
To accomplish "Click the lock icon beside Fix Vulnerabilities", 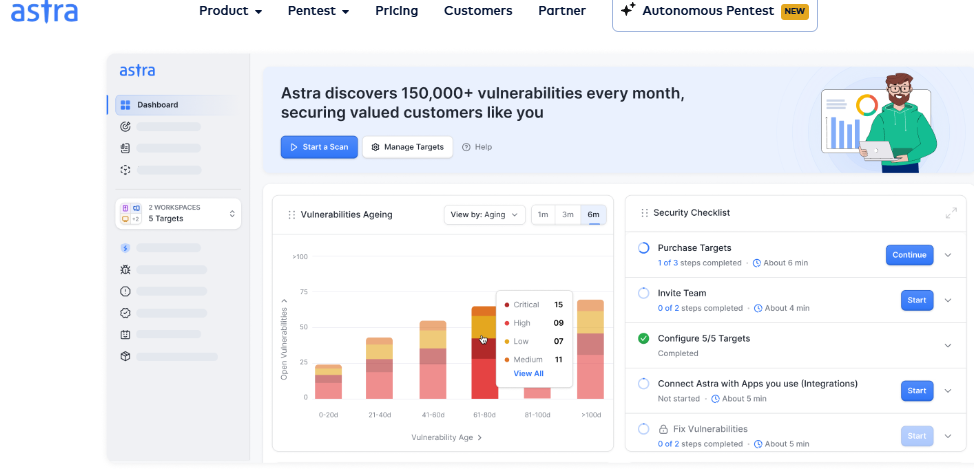I will pos(663,429).
